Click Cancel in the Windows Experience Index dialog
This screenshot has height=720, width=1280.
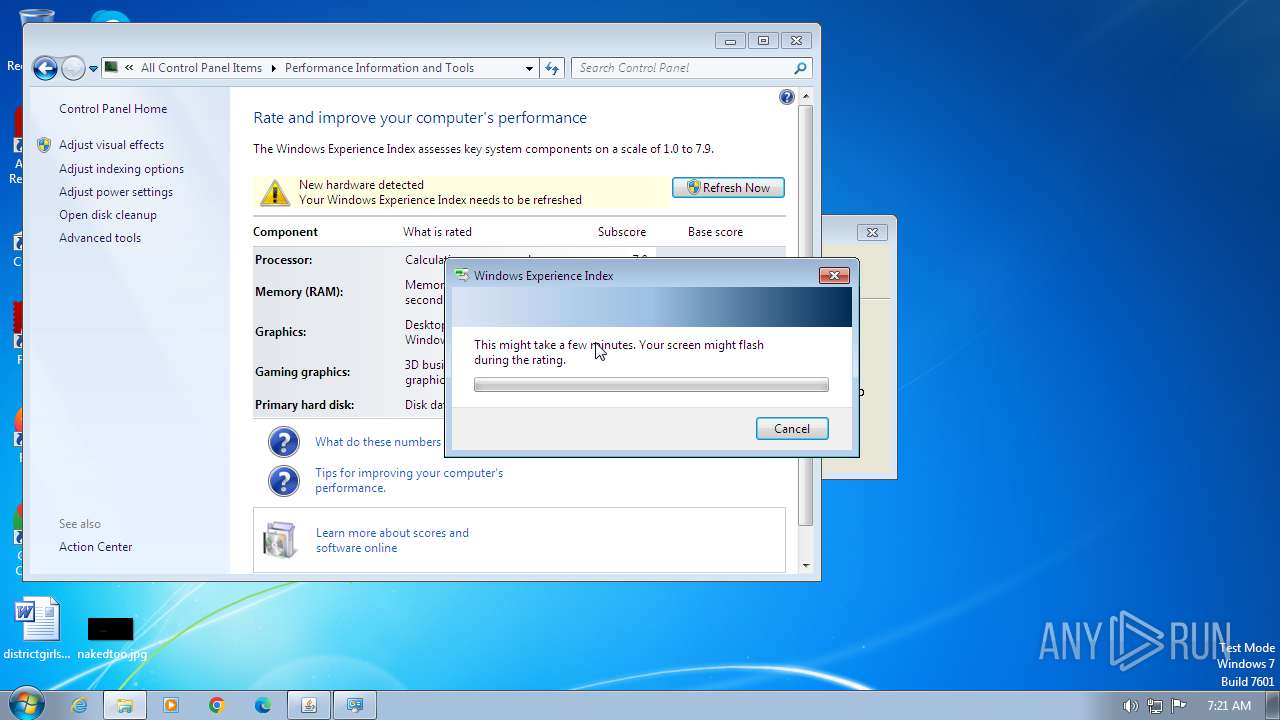click(x=792, y=429)
